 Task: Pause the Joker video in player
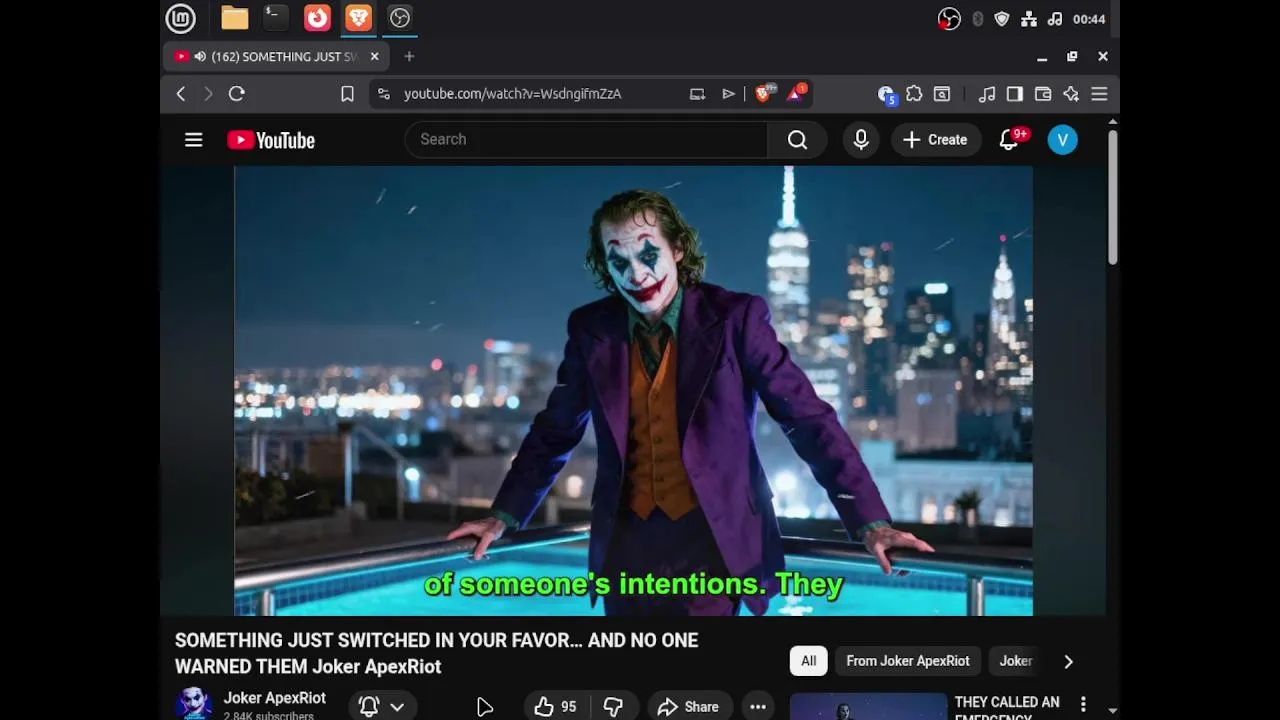tap(633, 390)
